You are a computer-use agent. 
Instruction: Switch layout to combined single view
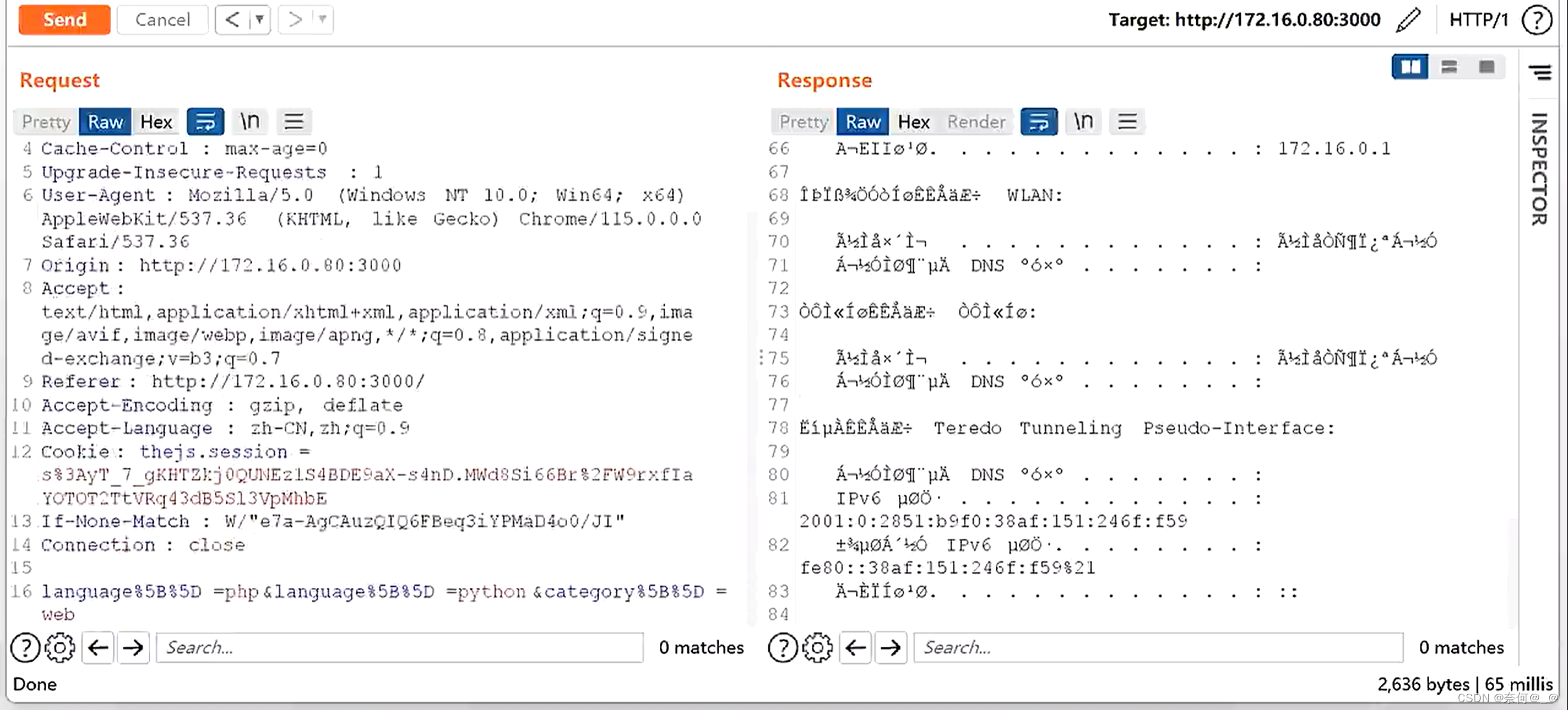click(x=1487, y=67)
